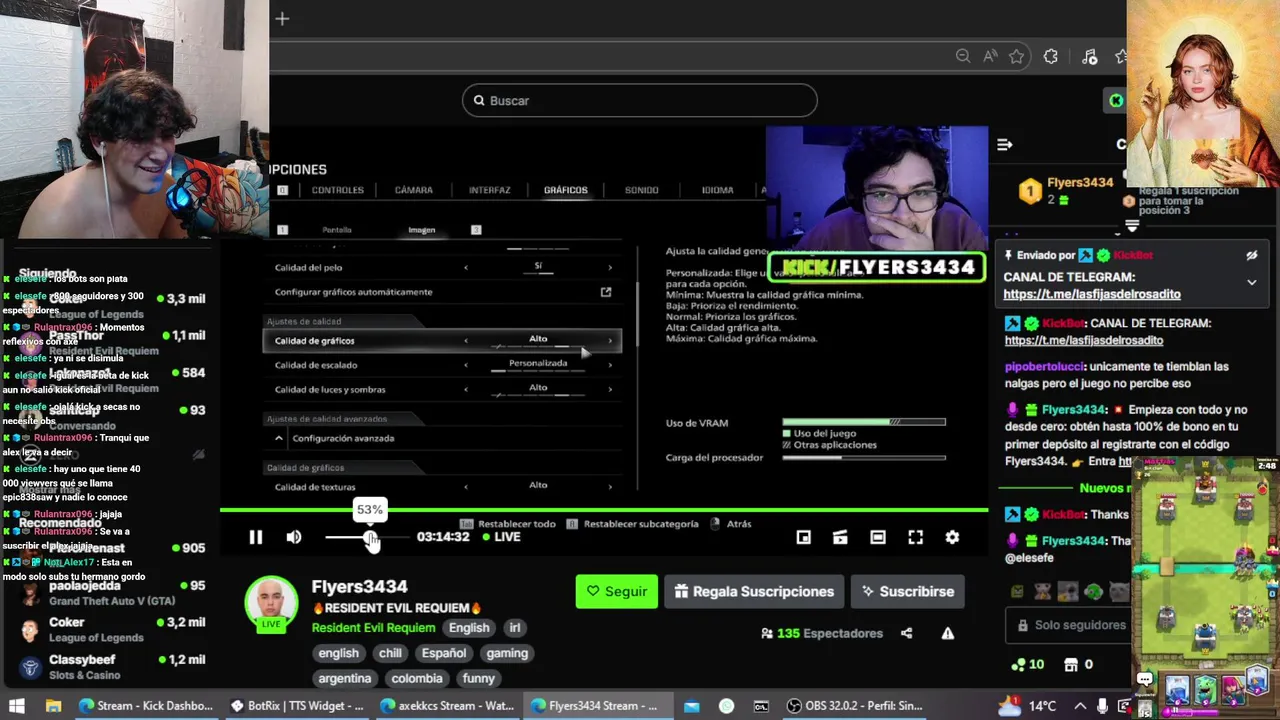The image size is (1280, 720).
Task: Select the INTERFAZ tab in game options
Action: 489,190
